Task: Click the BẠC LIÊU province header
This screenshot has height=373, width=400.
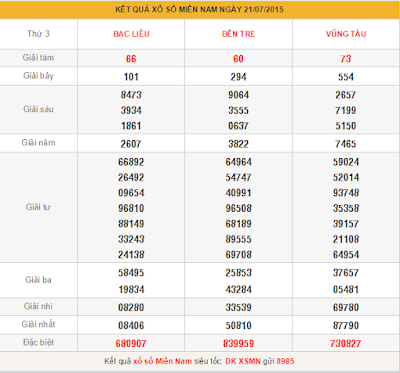Action: (131, 34)
